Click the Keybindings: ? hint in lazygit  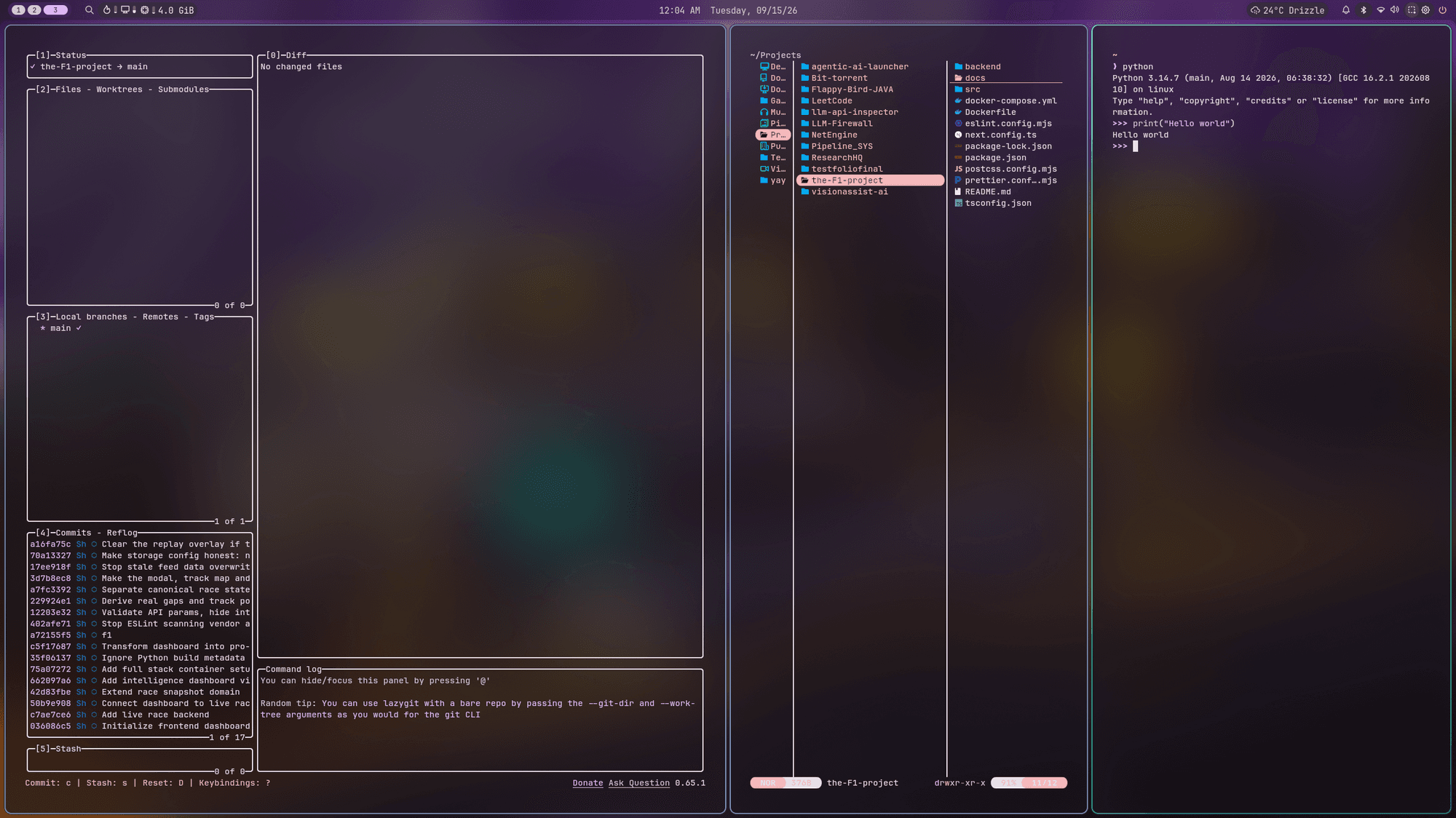(x=234, y=783)
